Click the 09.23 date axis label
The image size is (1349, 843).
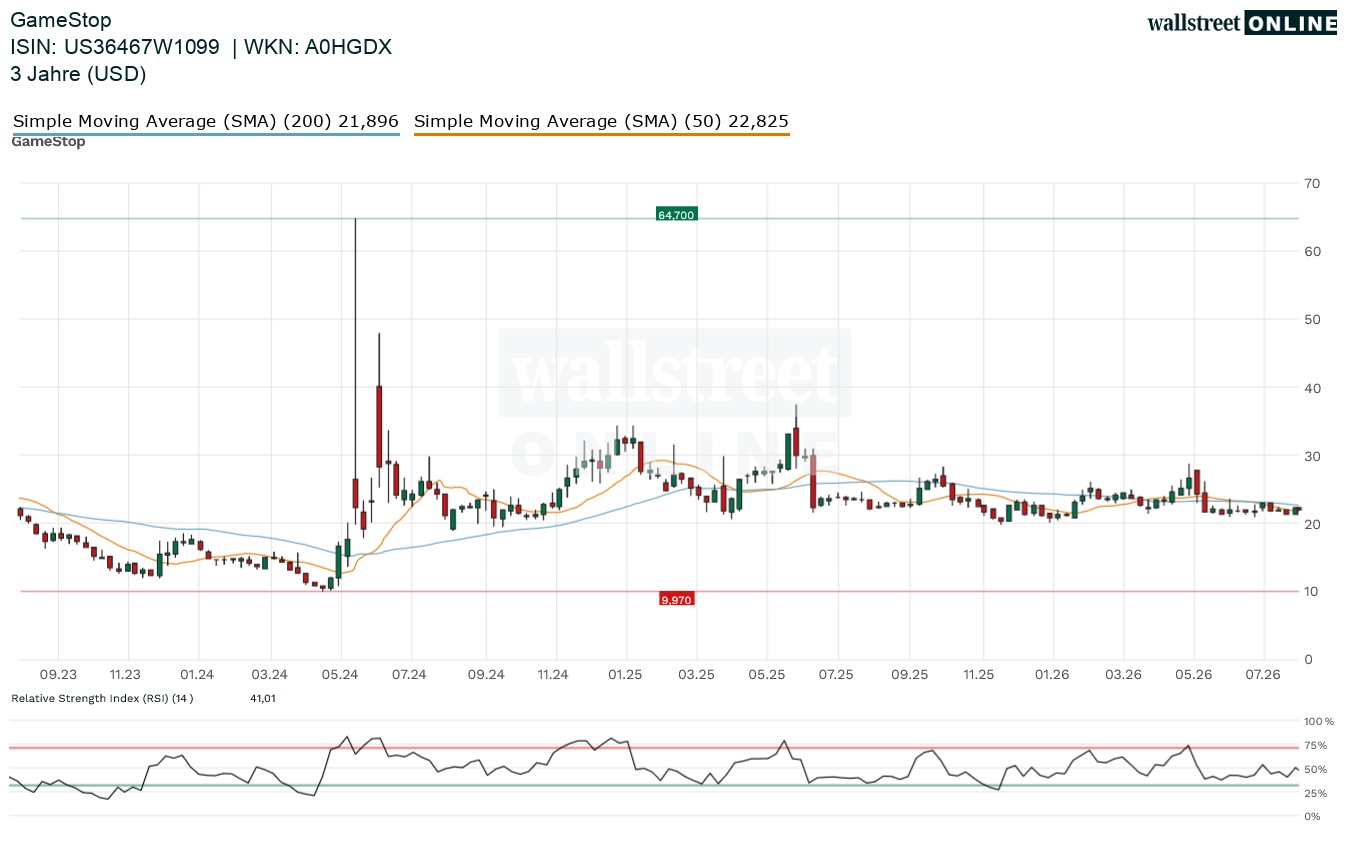click(59, 675)
